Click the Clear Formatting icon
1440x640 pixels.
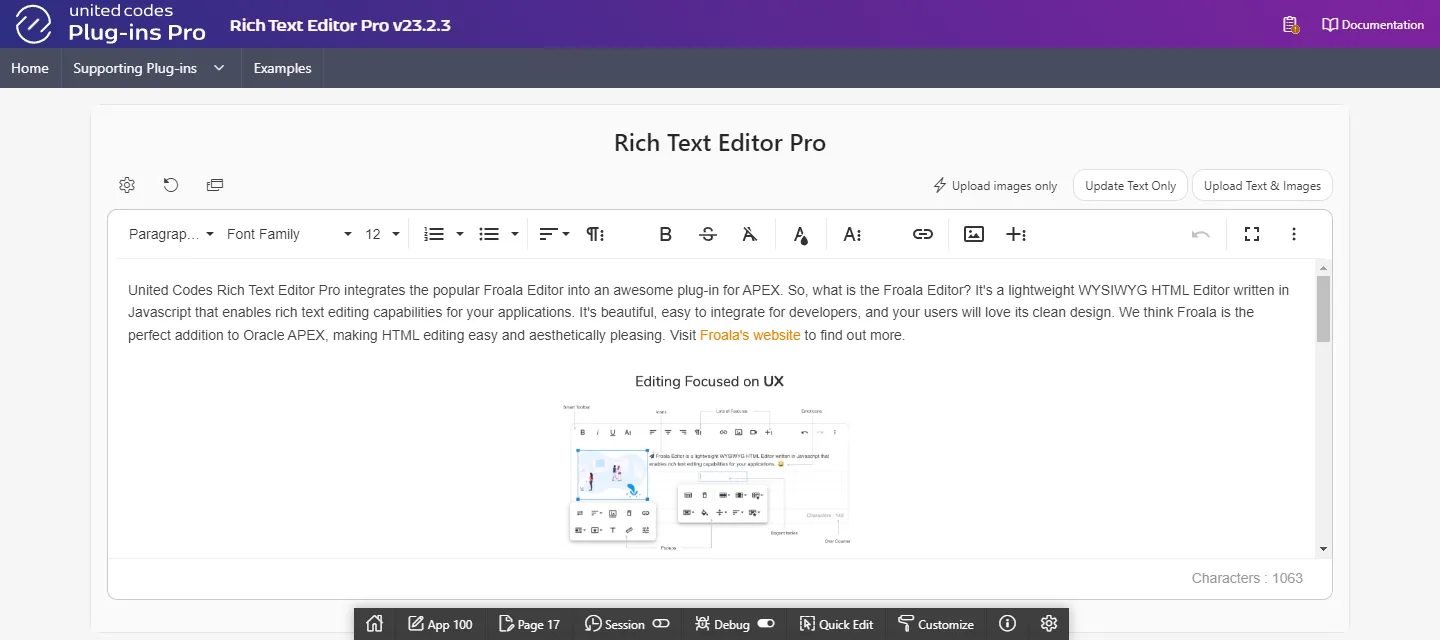point(750,234)
